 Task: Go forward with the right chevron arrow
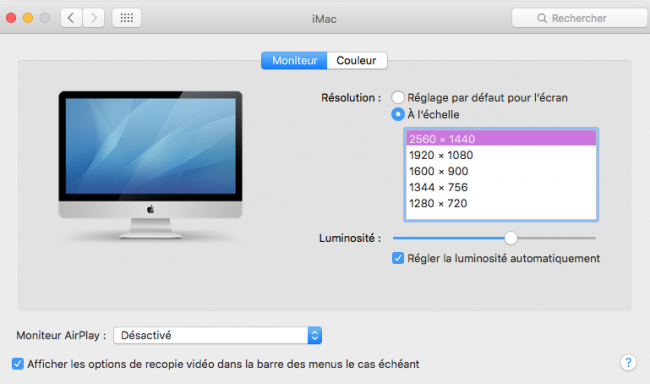94,18
